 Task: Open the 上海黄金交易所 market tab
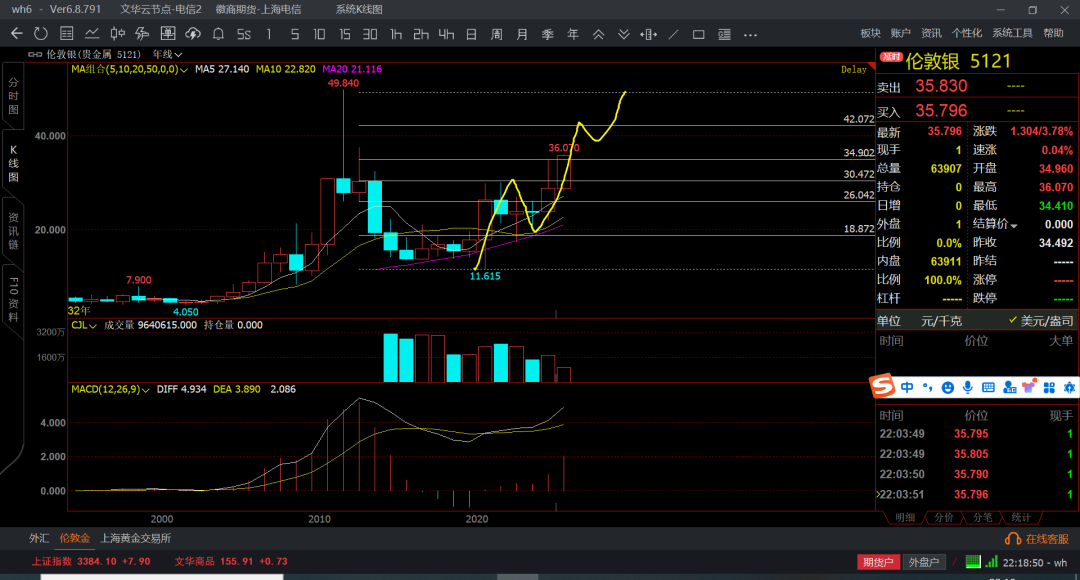pyautogui.click(x=136, y=538)
